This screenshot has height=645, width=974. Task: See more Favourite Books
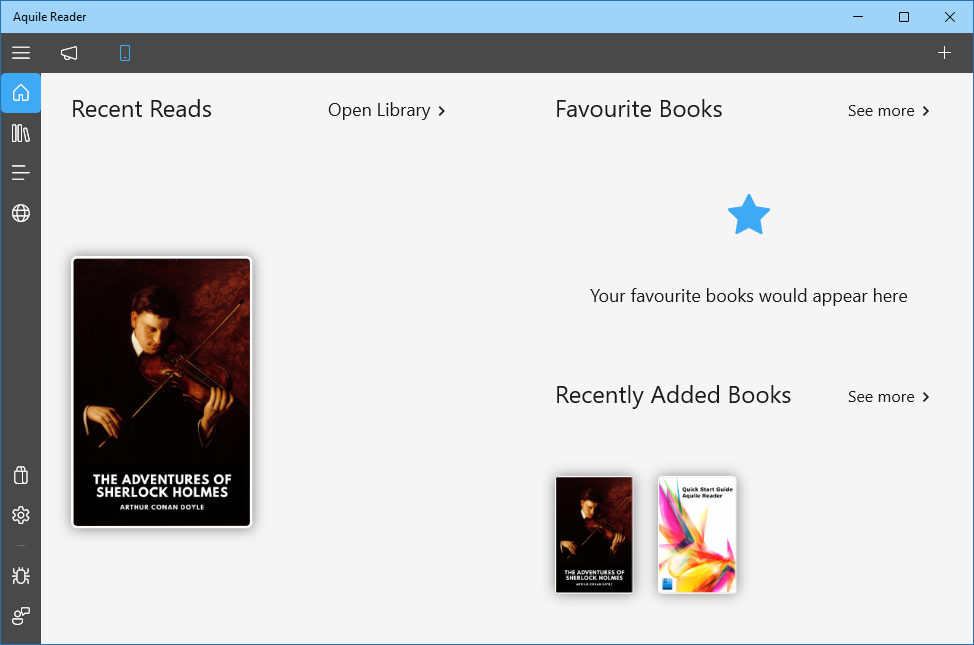888,111
